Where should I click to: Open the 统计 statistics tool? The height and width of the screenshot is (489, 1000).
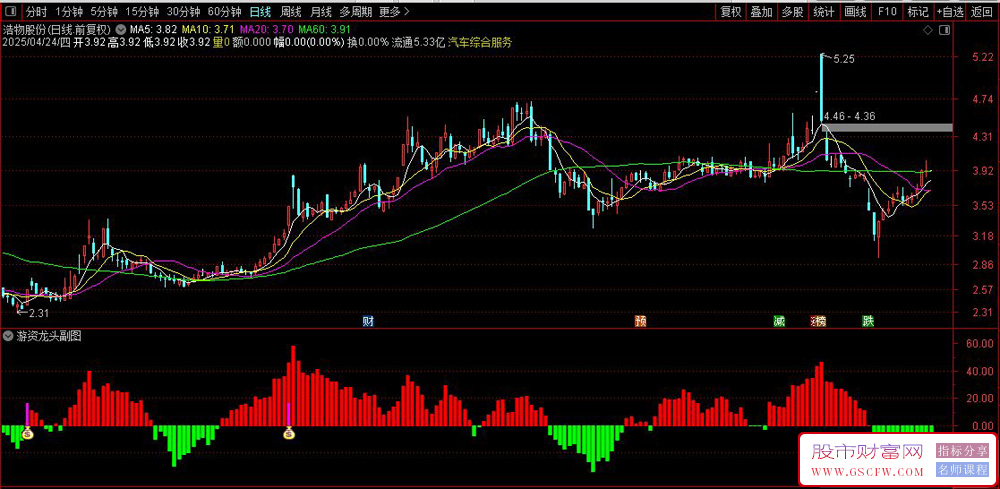(824, 11)
